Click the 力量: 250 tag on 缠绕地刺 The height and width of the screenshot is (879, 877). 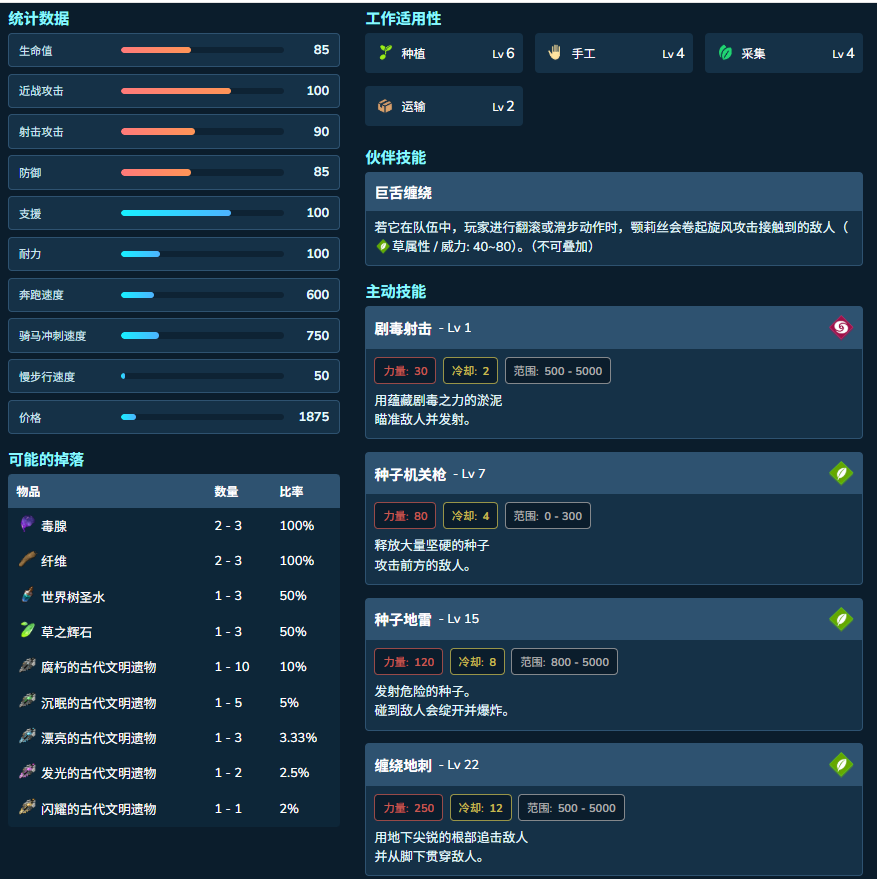pos(408,808)
